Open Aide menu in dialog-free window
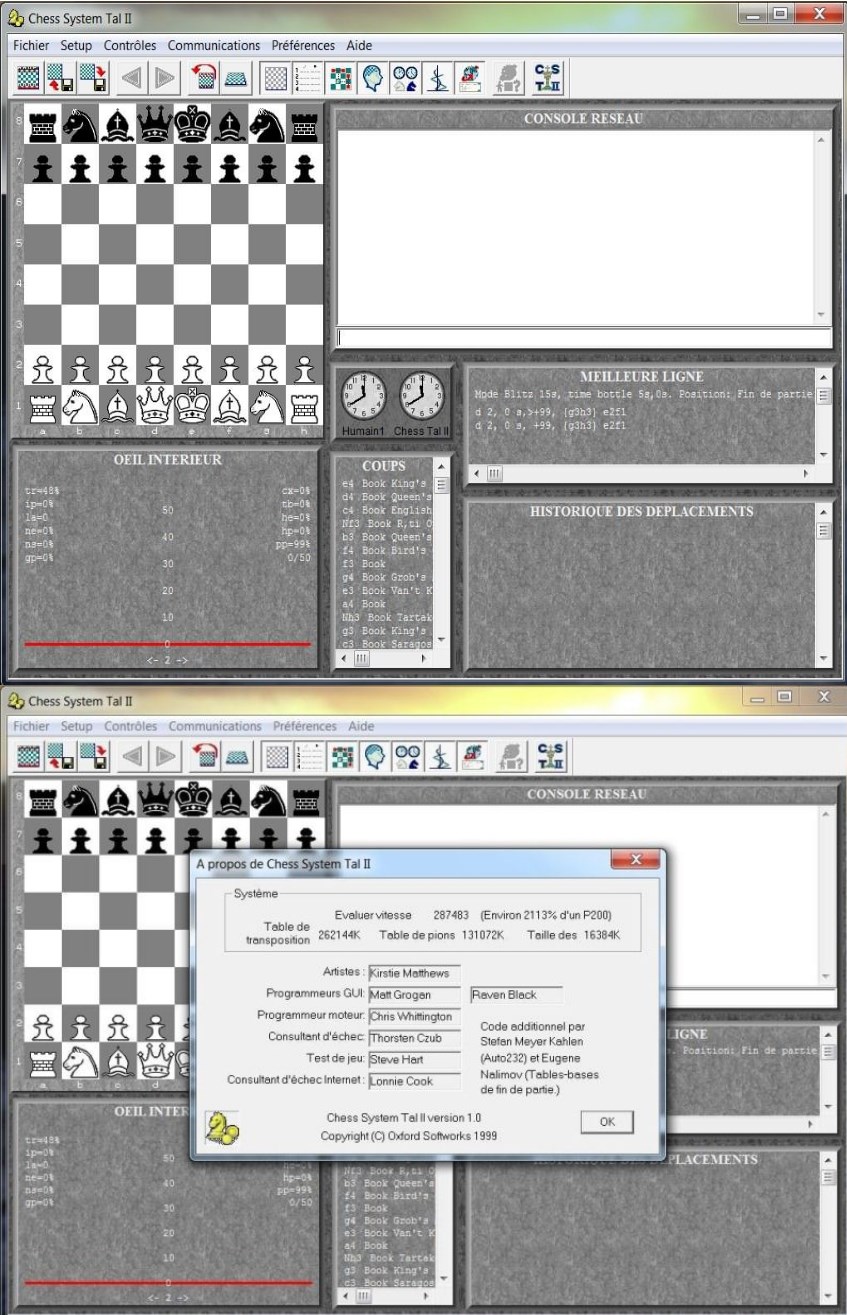 pos(359,45)
